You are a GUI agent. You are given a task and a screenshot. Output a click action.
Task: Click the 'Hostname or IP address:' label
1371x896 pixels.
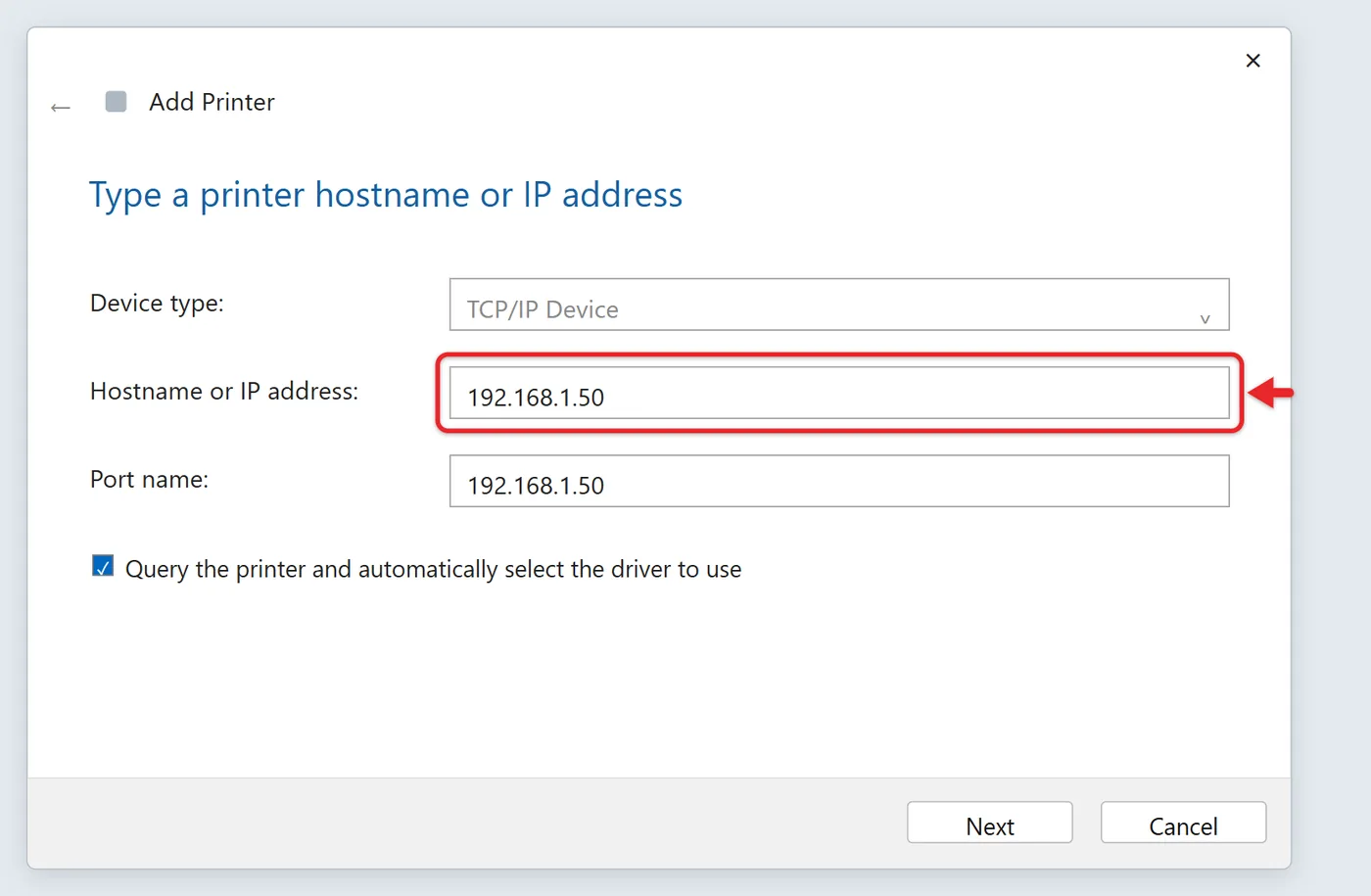[x=224, y=392]
